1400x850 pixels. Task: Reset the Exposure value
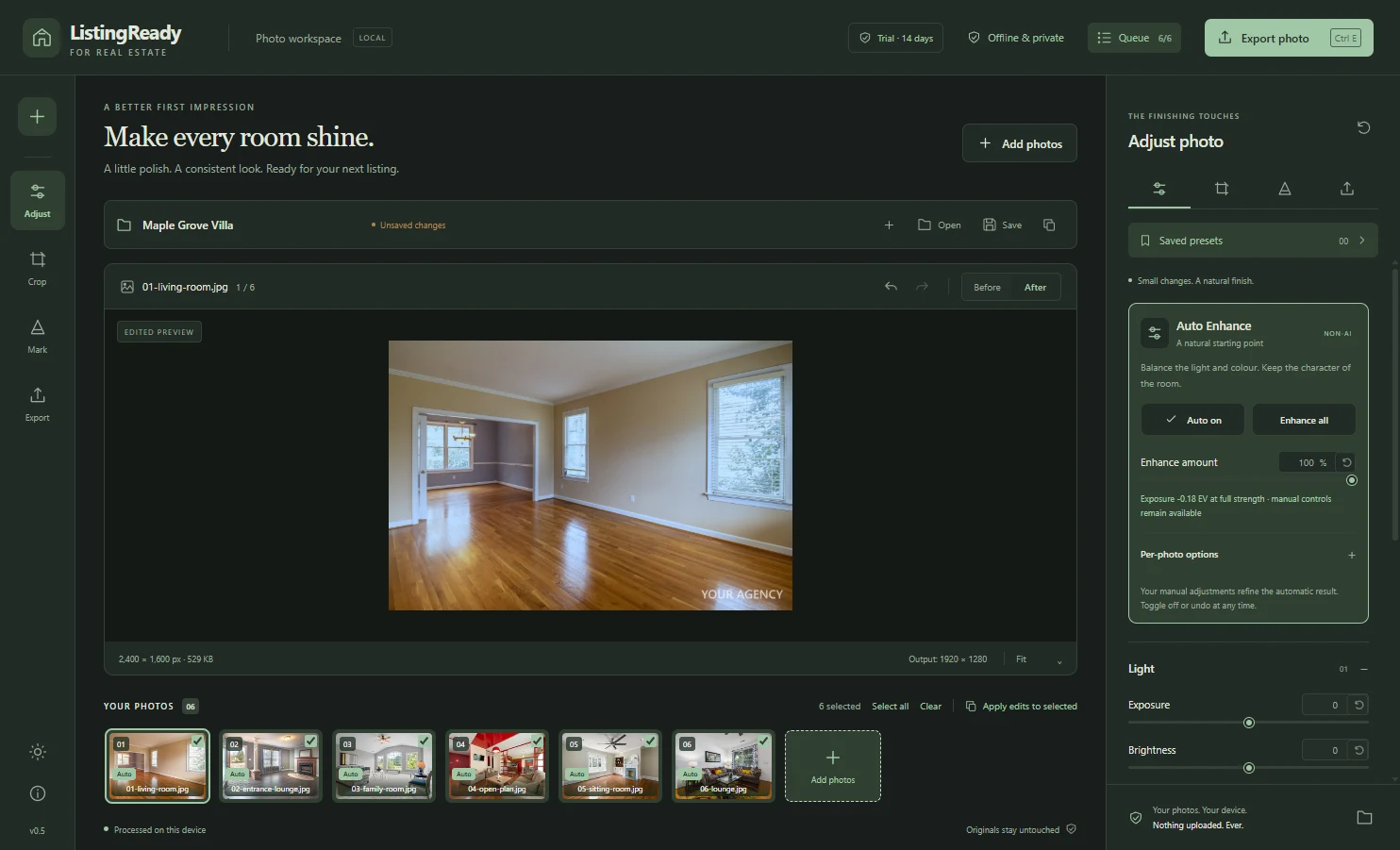click(x=1358, y=705)
